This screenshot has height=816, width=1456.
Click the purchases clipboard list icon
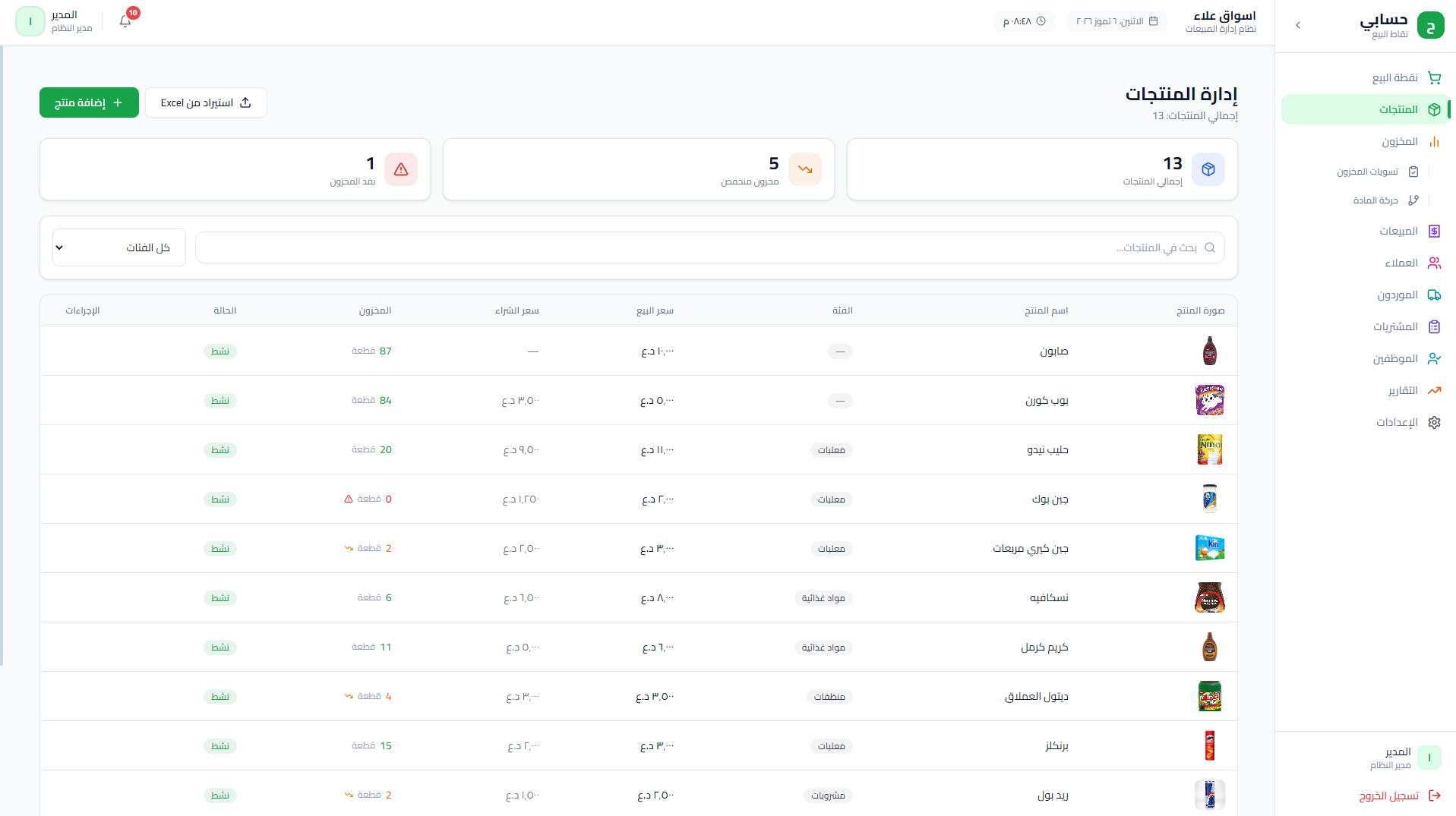click(x=1434, y=326)
